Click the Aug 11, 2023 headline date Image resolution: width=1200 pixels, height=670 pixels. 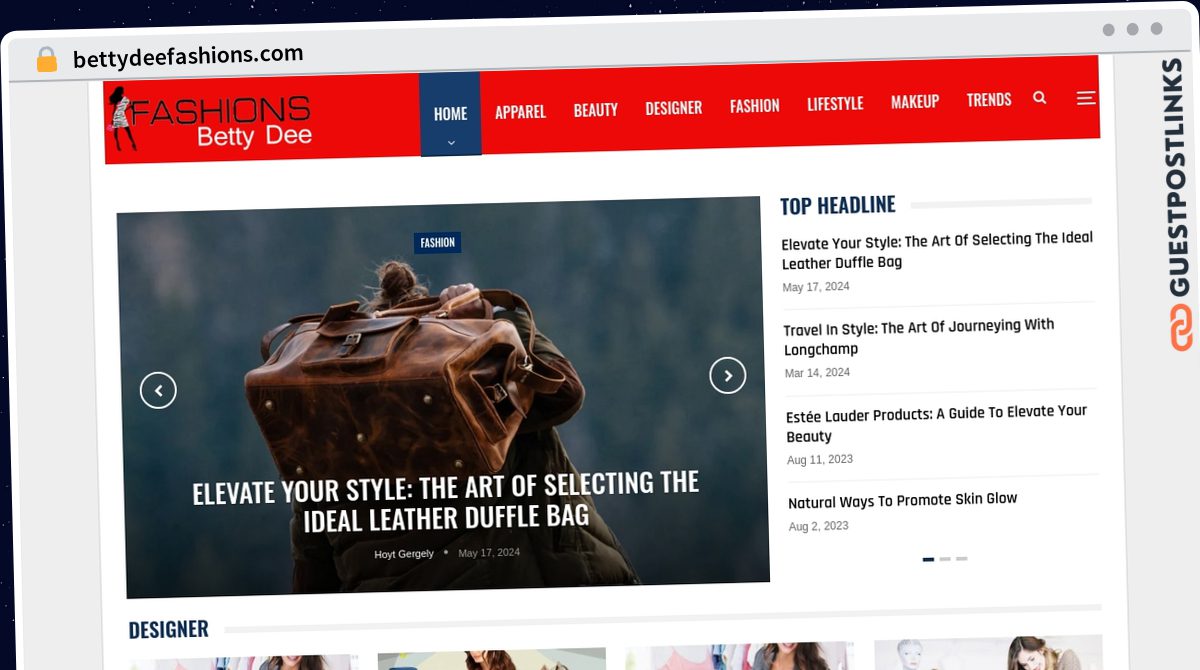820,460
